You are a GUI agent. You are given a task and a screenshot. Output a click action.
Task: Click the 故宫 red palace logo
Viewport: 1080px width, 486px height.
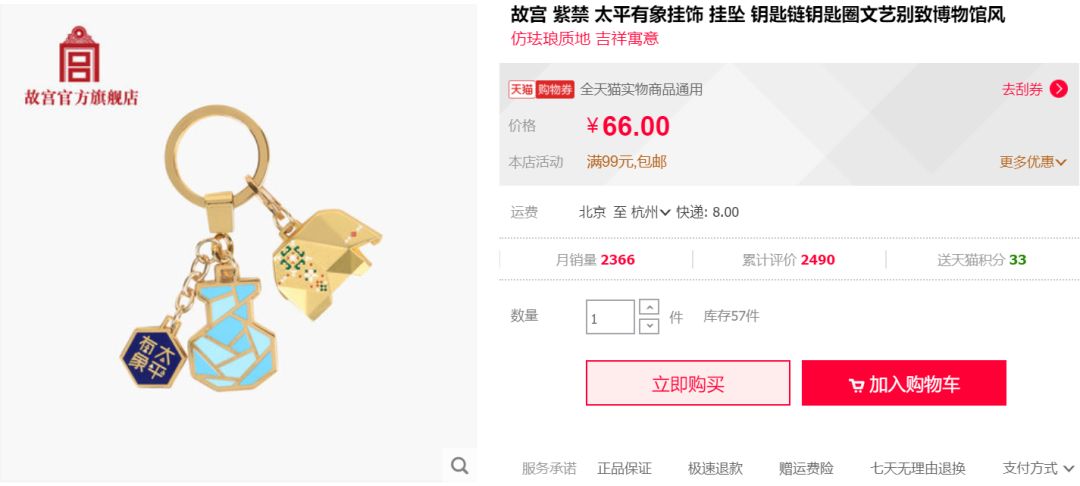[x=79, y=54]
